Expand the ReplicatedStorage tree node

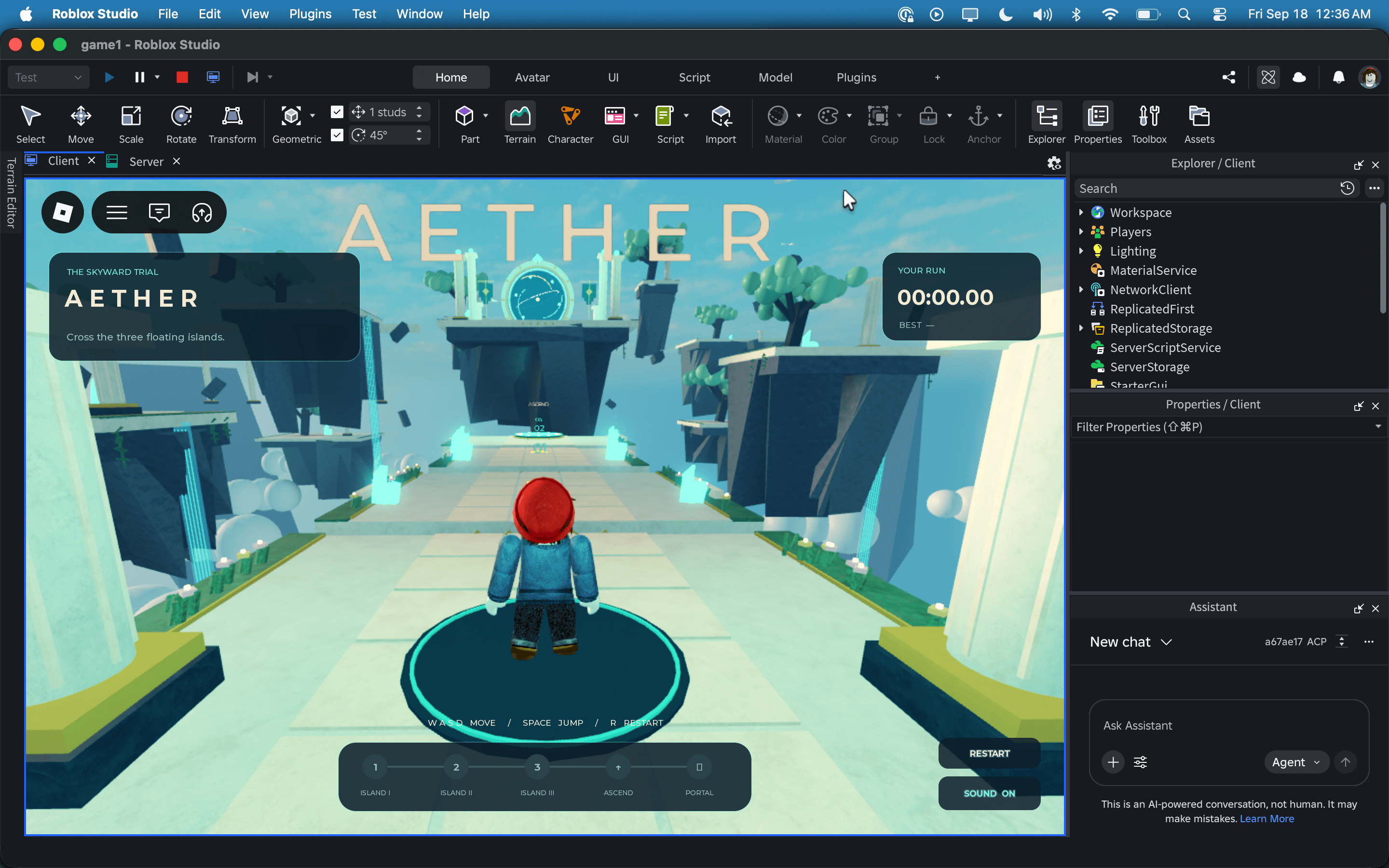click(1081, 328)
